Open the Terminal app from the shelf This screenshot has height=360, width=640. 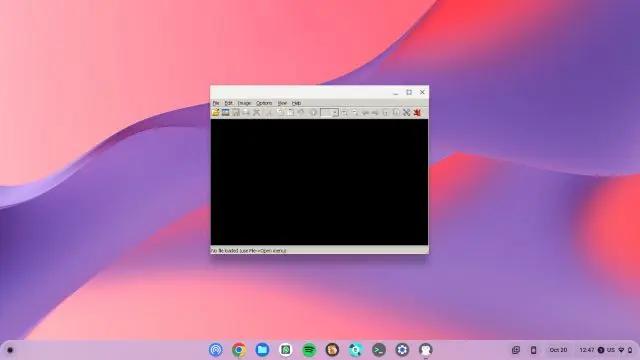click(379, 350)
